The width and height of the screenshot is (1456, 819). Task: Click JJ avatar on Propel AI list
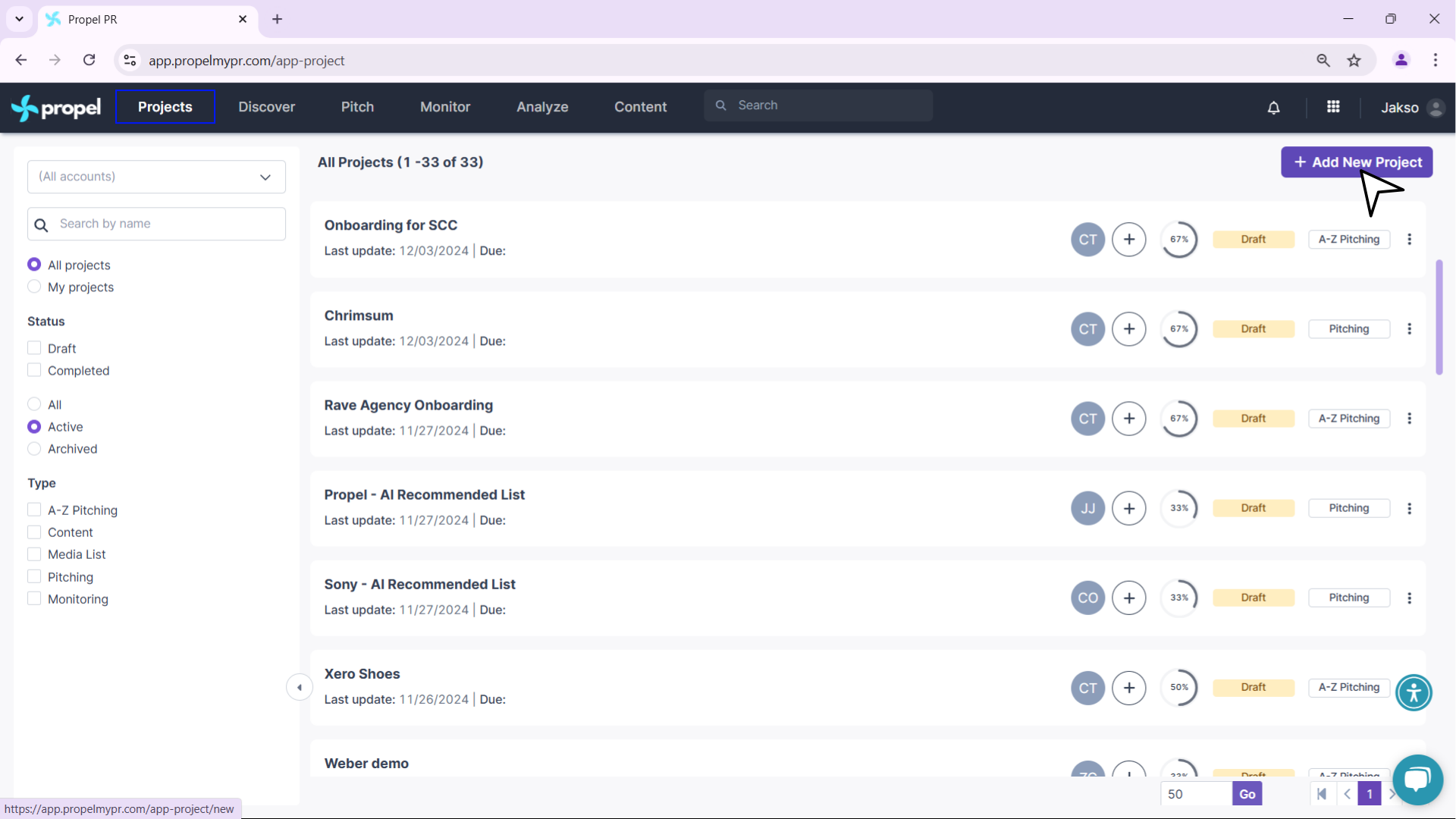tap(1088, 508)
